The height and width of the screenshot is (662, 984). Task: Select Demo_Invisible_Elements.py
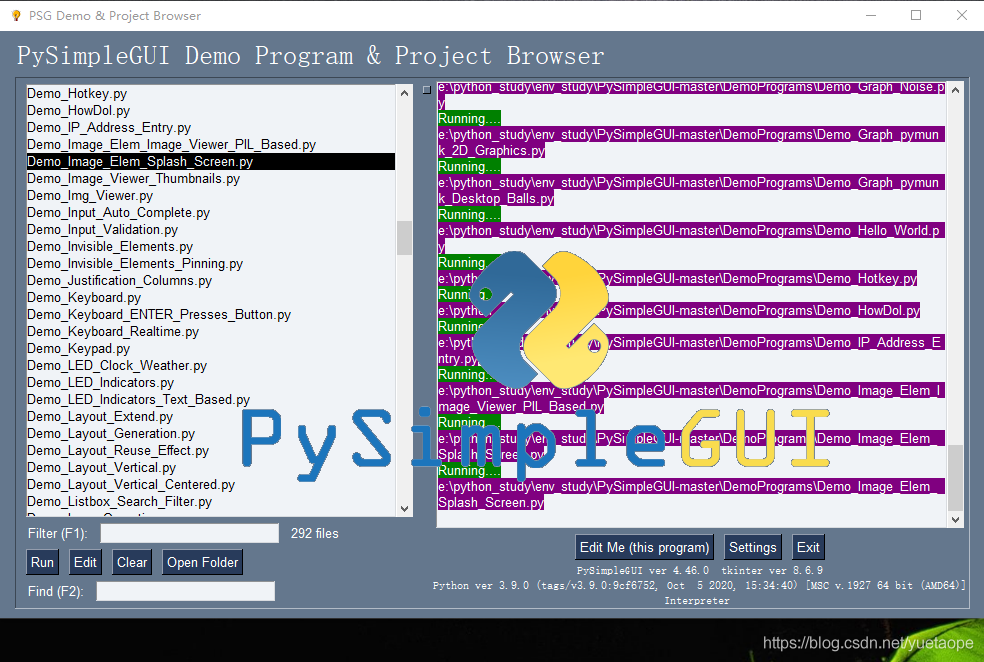point(211,247)
